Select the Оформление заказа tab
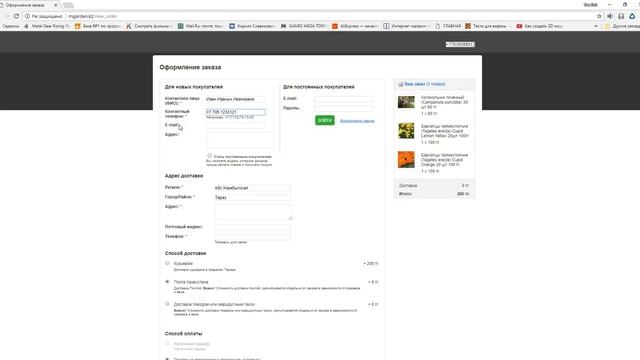The image size is (640, 360). (28, 5)
